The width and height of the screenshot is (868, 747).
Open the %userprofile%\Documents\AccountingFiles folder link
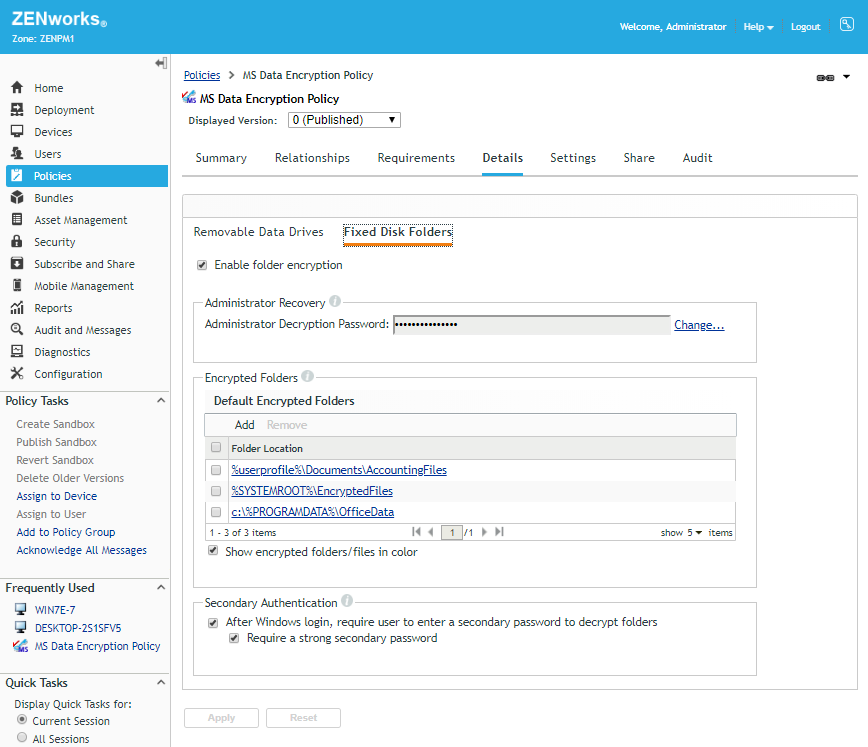pyautogui.click(x=339, y=470)
